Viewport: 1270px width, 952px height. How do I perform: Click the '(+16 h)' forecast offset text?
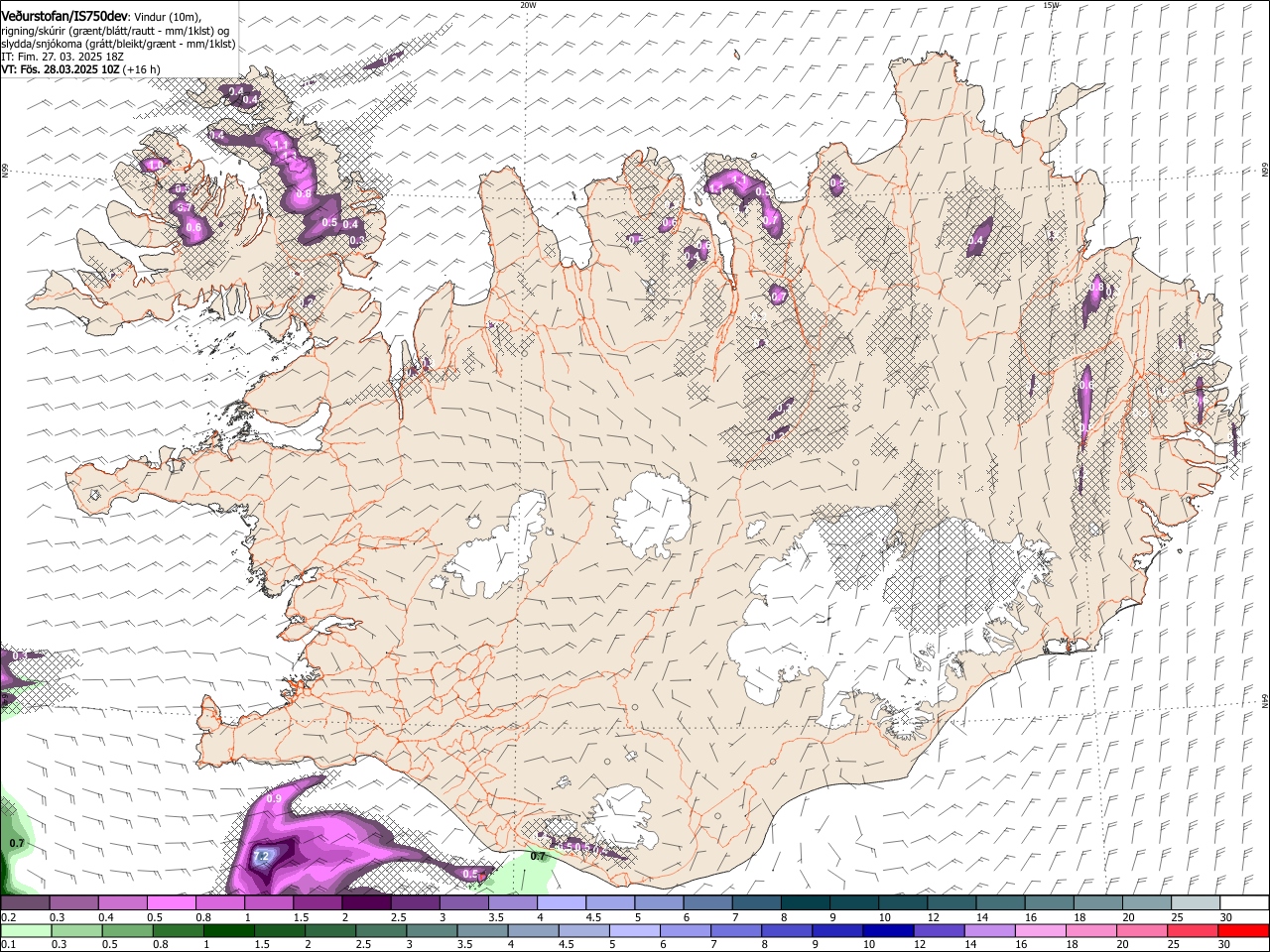click(x=143, y=69)
